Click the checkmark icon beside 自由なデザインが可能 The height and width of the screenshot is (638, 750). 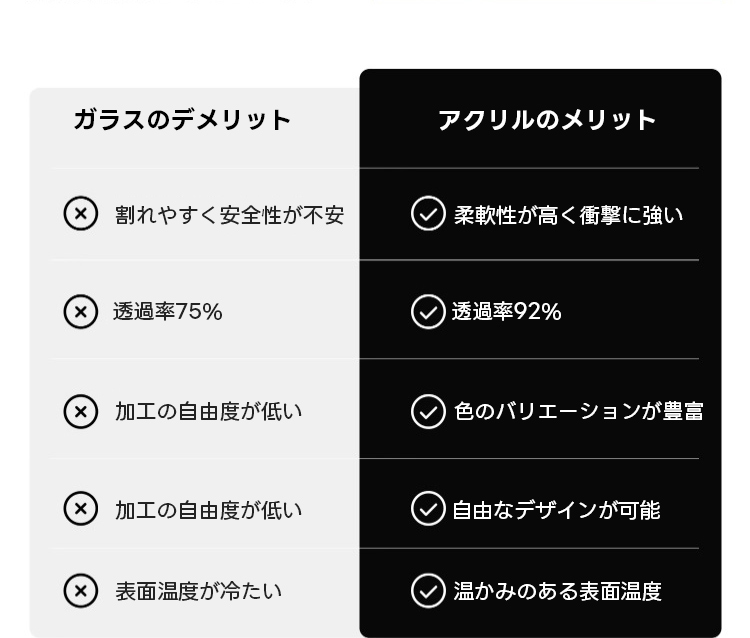pyautogui.click(x=428, y=509)
